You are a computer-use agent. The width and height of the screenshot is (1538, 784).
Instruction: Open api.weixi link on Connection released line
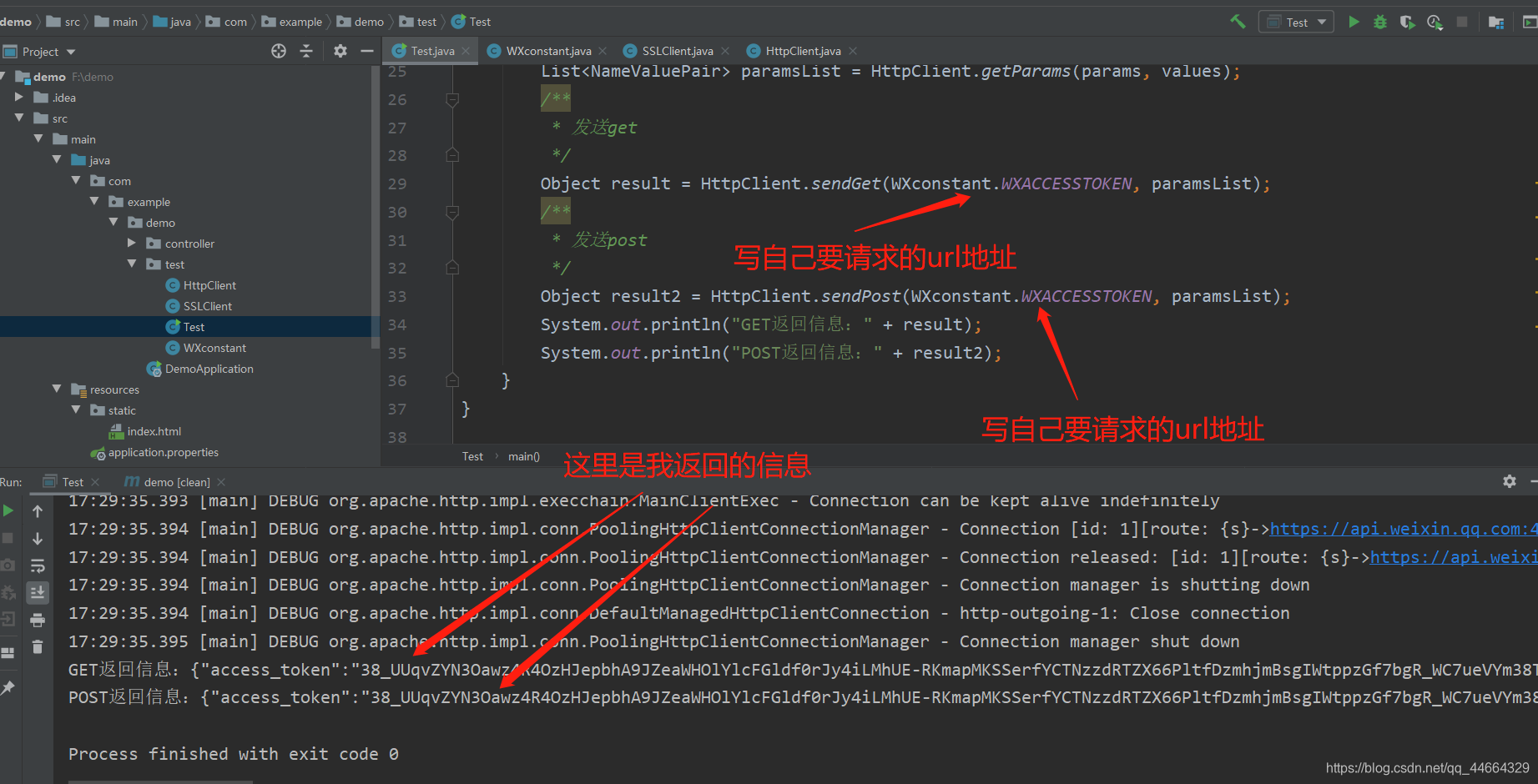coord(1454,557)
